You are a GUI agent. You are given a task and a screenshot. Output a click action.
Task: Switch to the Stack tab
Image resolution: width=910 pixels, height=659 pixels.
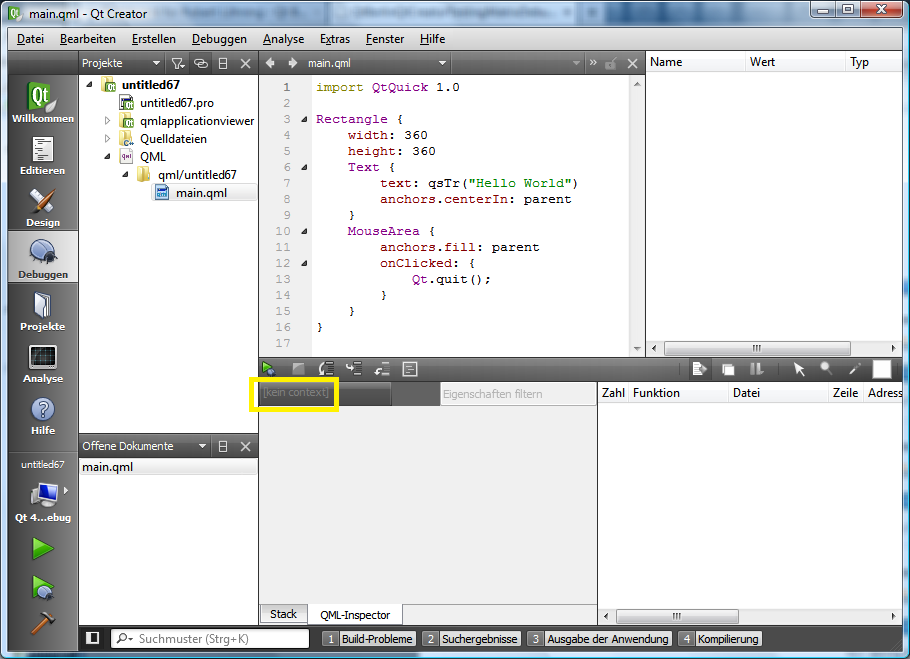[x=283, y=614]
